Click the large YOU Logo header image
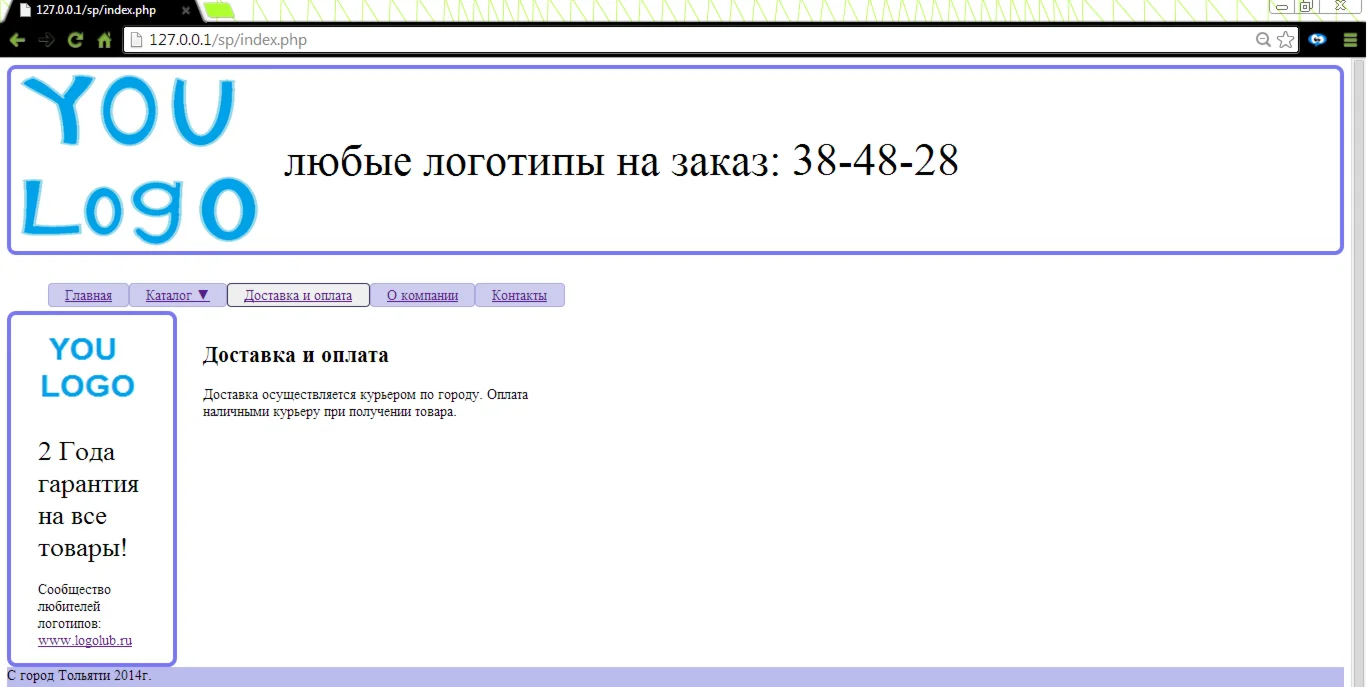This screenshot has height=687, width=1367. click(139, 160)
